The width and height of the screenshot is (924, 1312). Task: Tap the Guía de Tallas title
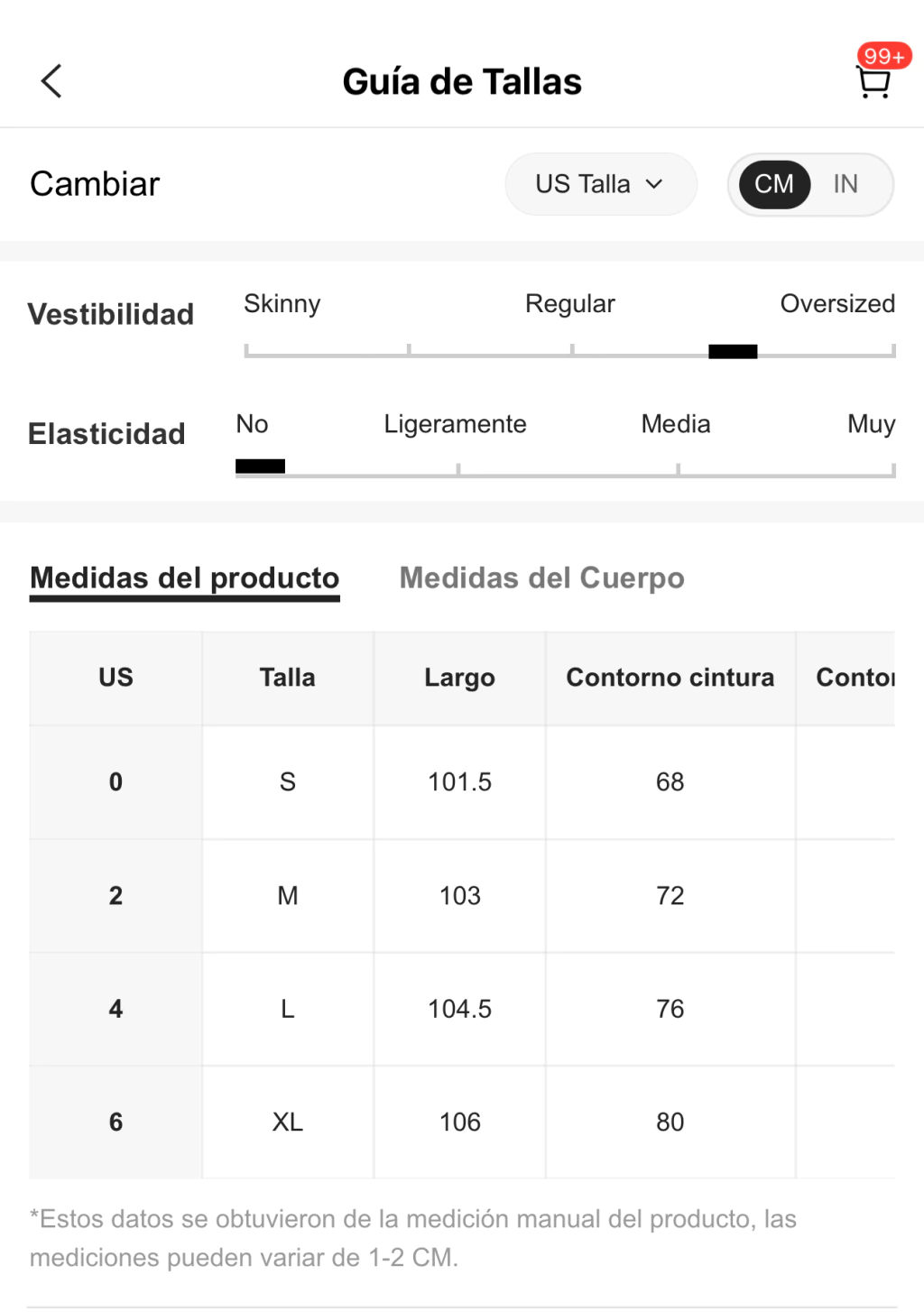click(x=462, y=82)
